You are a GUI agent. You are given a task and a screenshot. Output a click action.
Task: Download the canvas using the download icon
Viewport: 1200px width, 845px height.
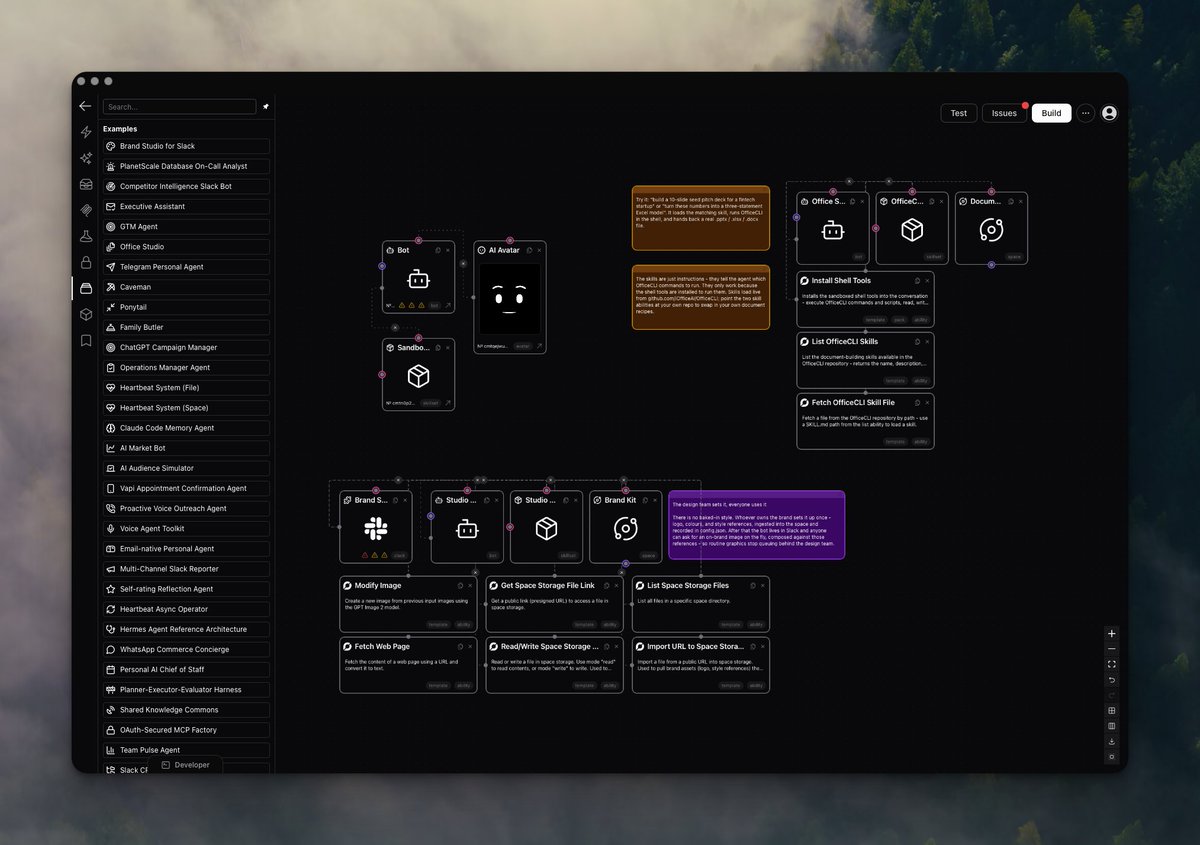tap(1112, 742)
